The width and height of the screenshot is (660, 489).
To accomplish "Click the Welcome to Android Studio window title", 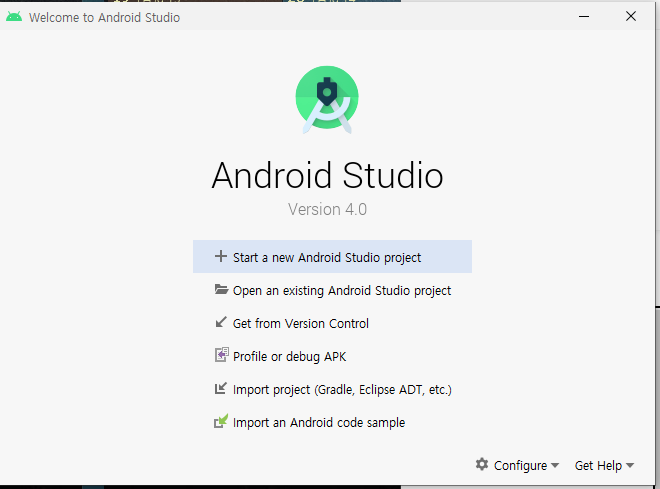I will point(104,17).
